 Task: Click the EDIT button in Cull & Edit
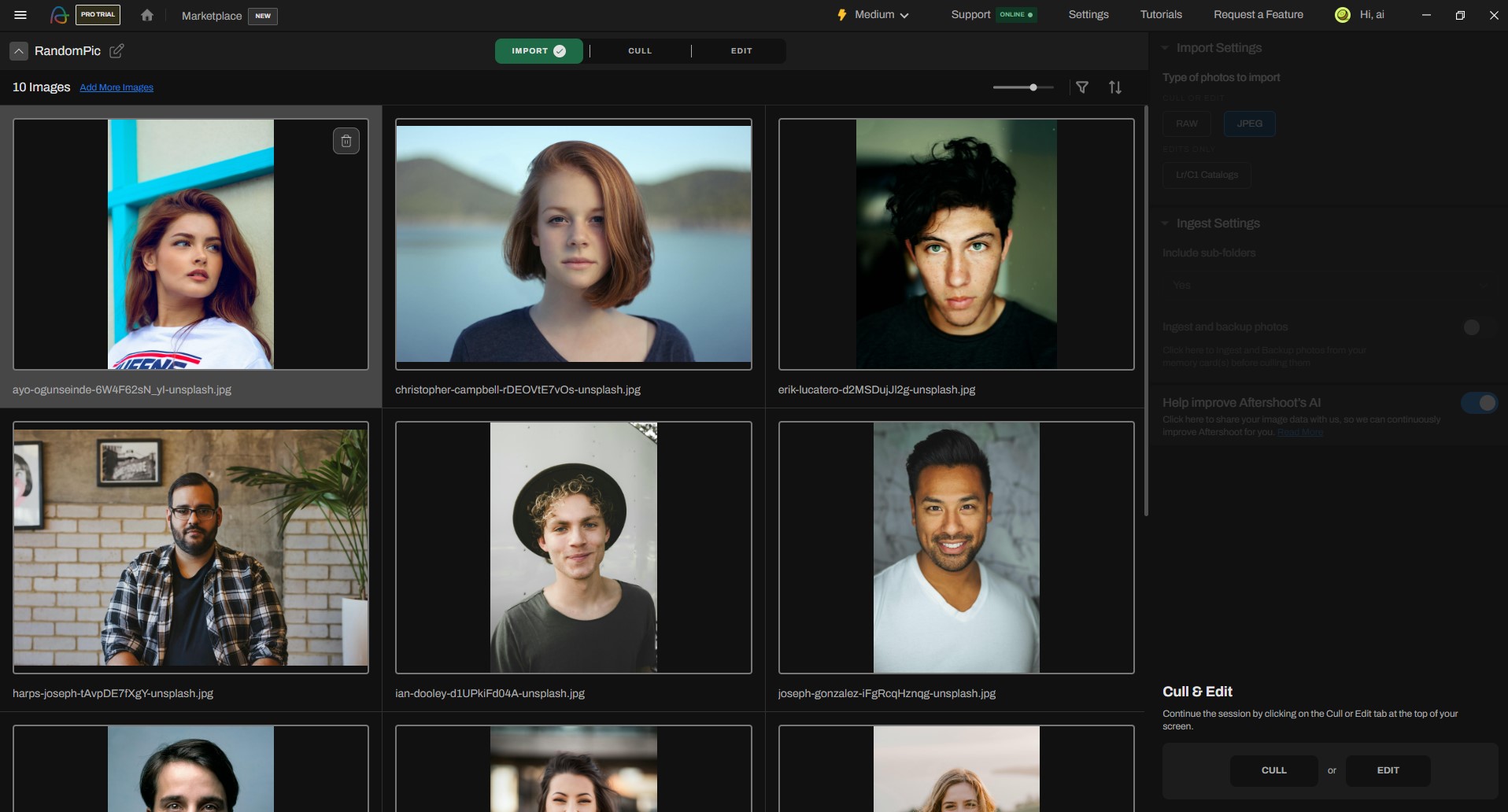1388,771
